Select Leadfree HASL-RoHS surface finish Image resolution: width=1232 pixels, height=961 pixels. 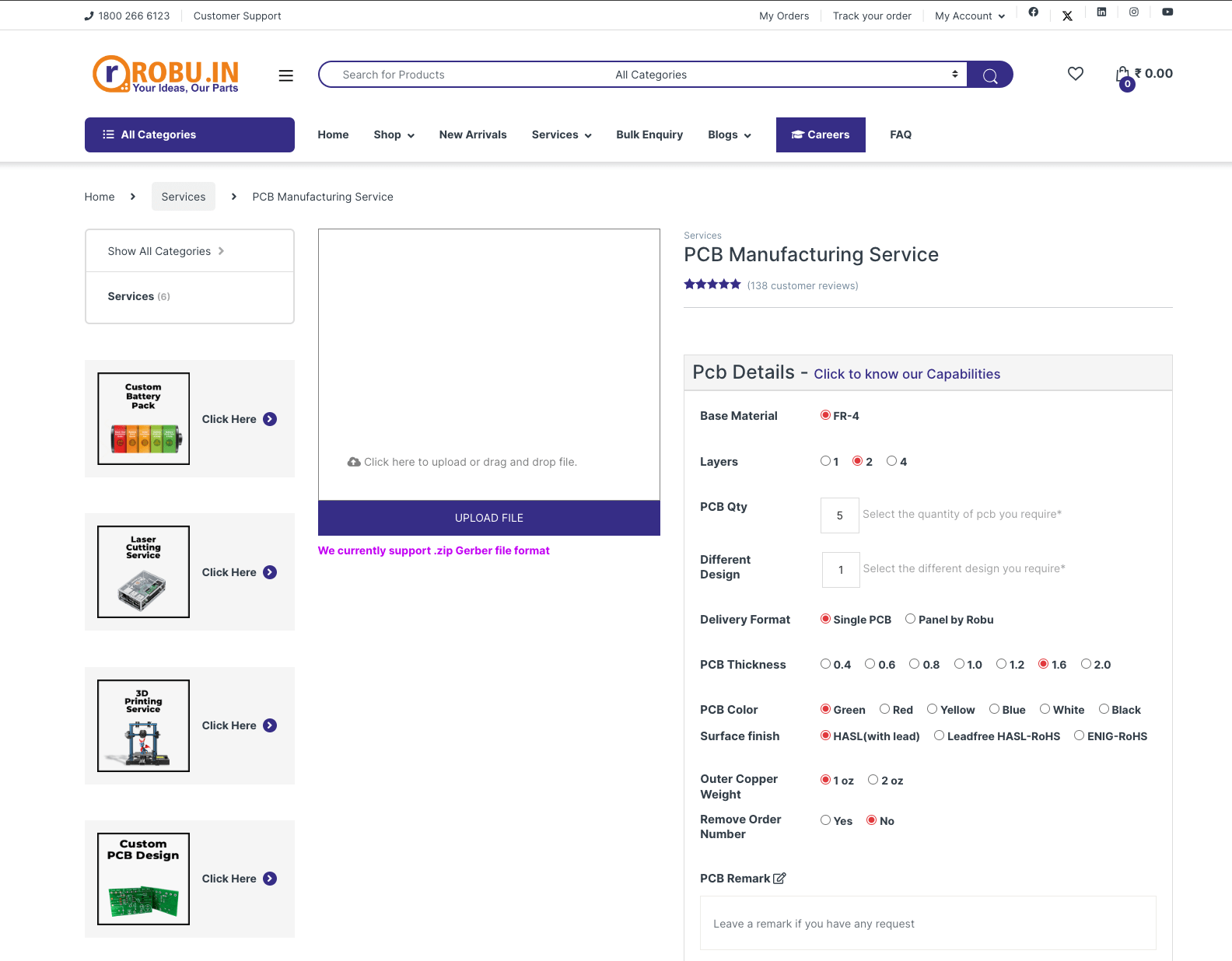pyautogui.click(x=939, y=736)
